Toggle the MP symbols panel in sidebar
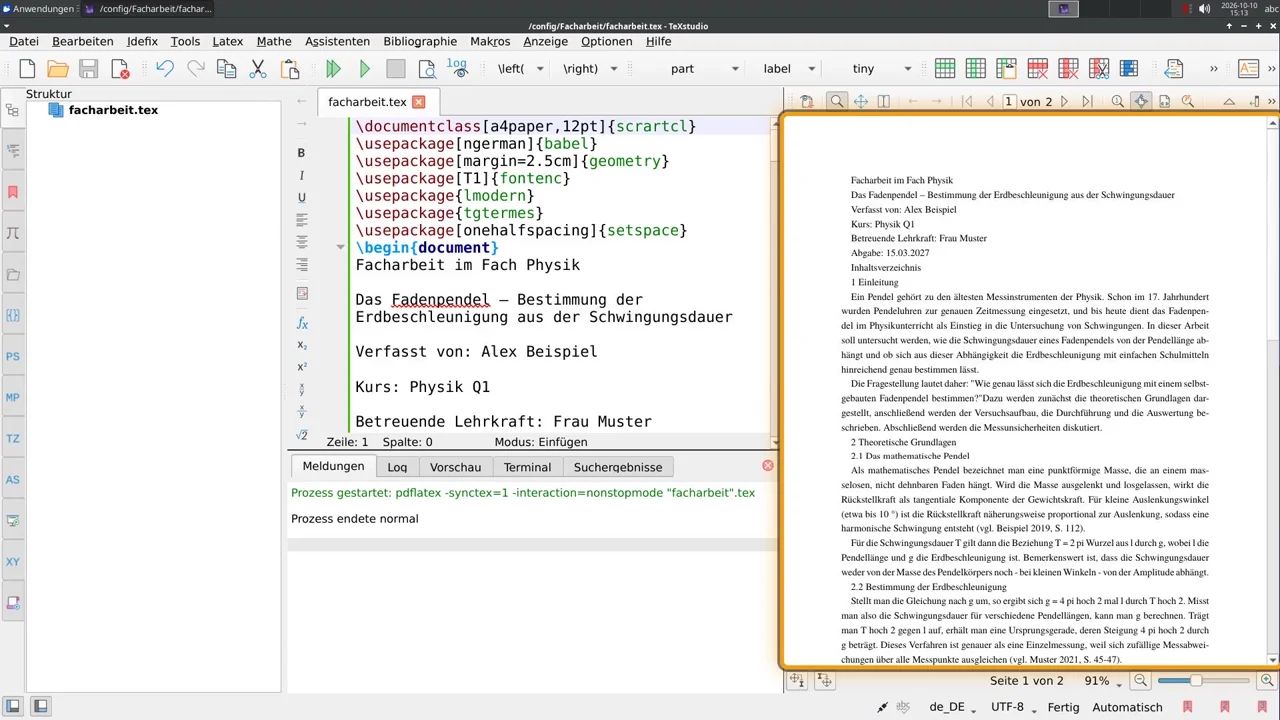 coord(13,397)
